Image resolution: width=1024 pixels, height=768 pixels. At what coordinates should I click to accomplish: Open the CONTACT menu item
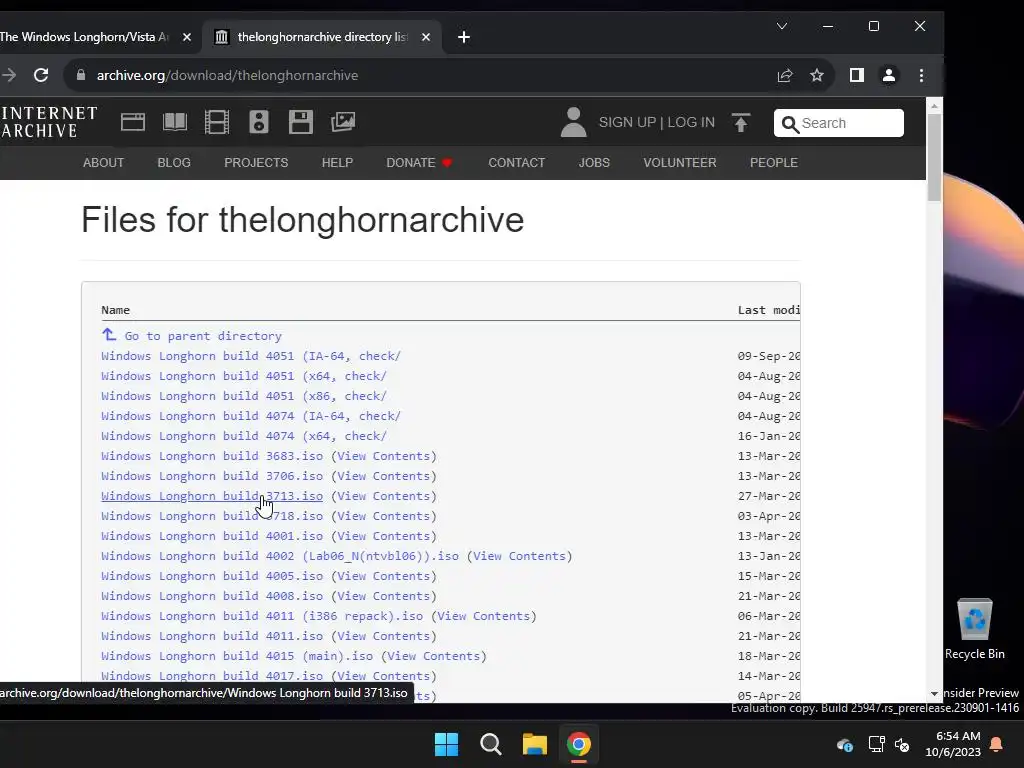(517, 163)
